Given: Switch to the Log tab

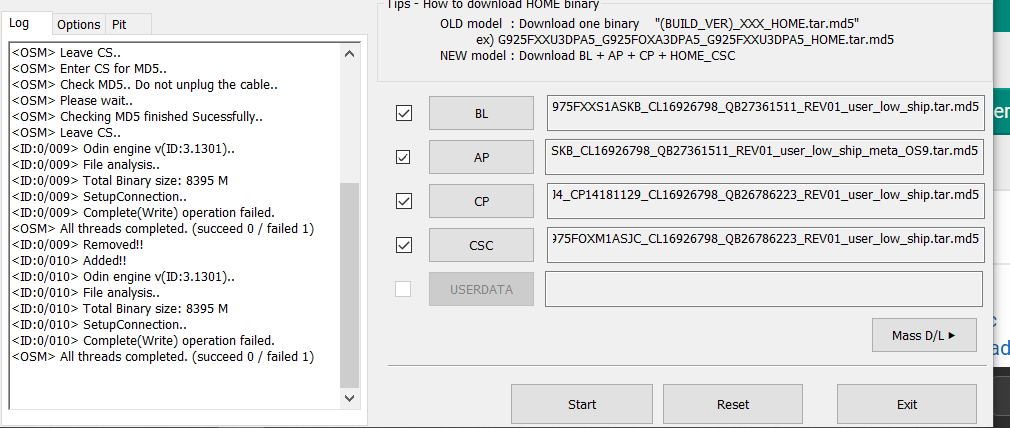Looking at the screenshot, I should point(26,23).
